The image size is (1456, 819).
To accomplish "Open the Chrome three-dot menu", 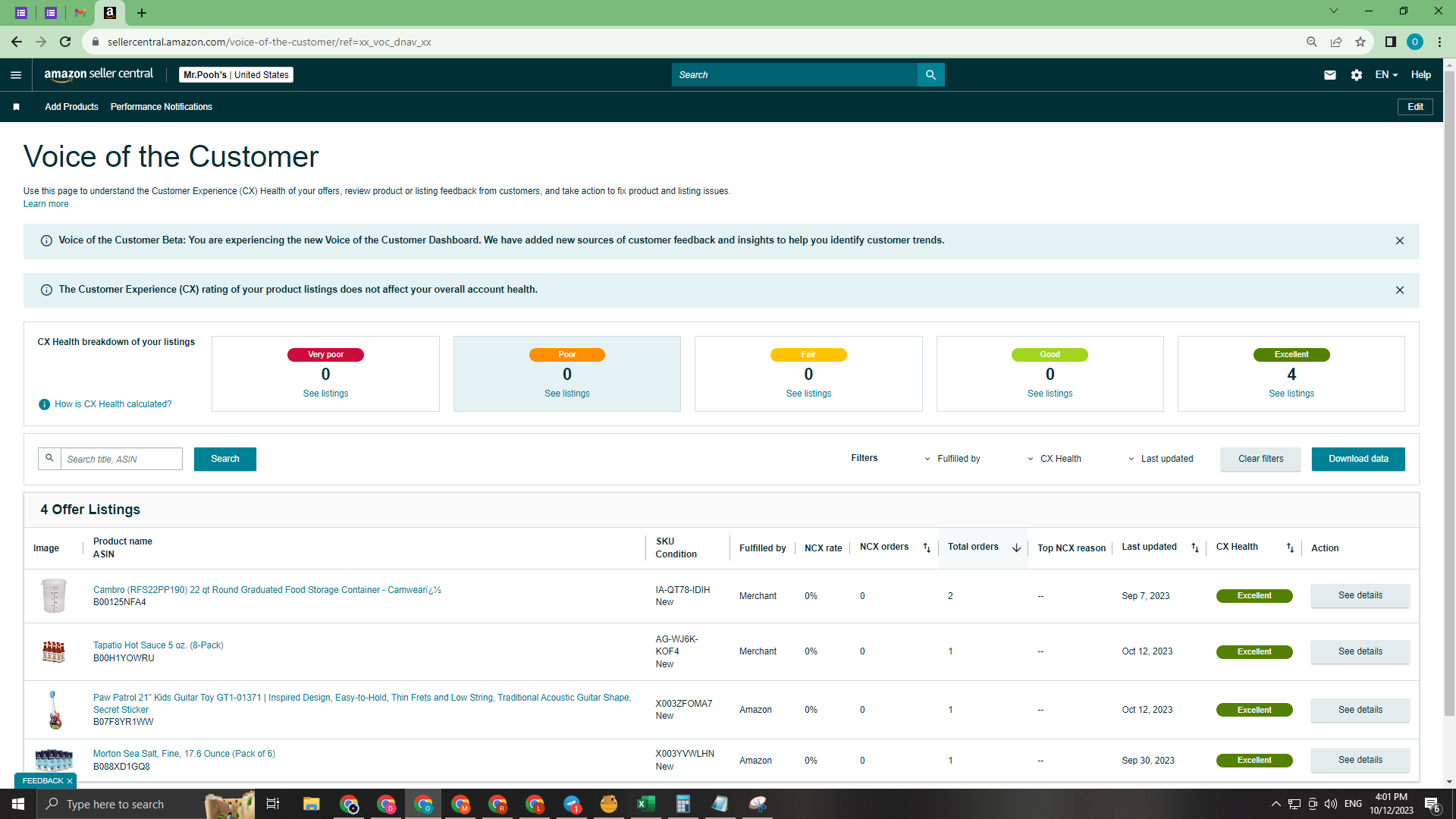I will coord(1439,42).
